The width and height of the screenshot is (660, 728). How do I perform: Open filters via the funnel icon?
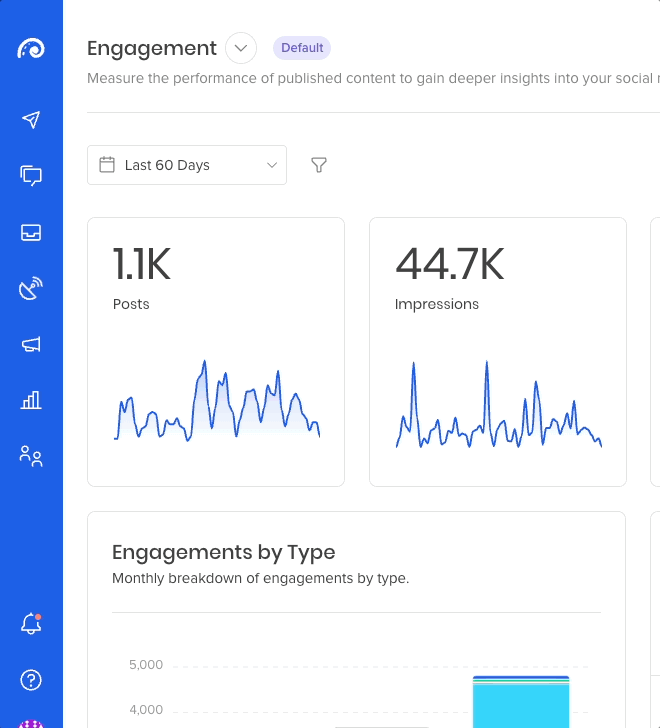319,165
